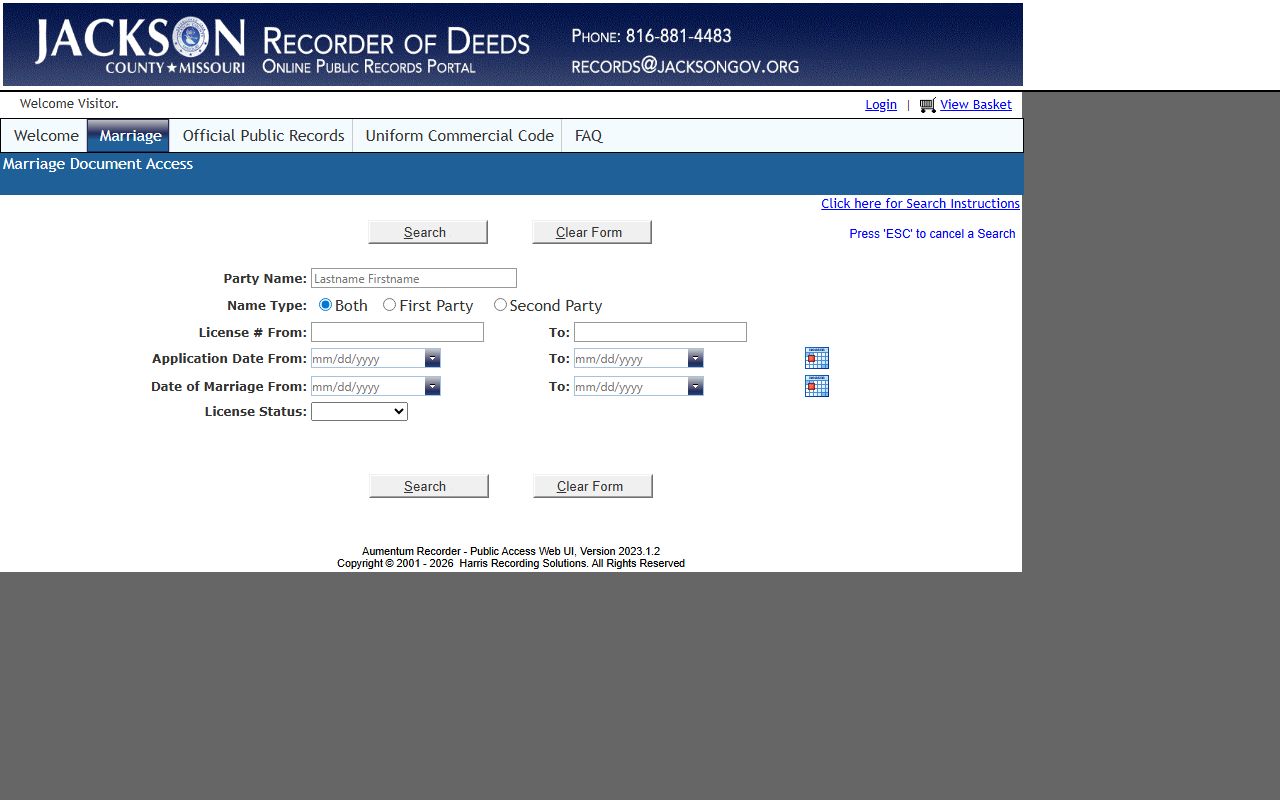The image size is (1280, 800).
Task: Open the View Basket link
Action: 976,105
